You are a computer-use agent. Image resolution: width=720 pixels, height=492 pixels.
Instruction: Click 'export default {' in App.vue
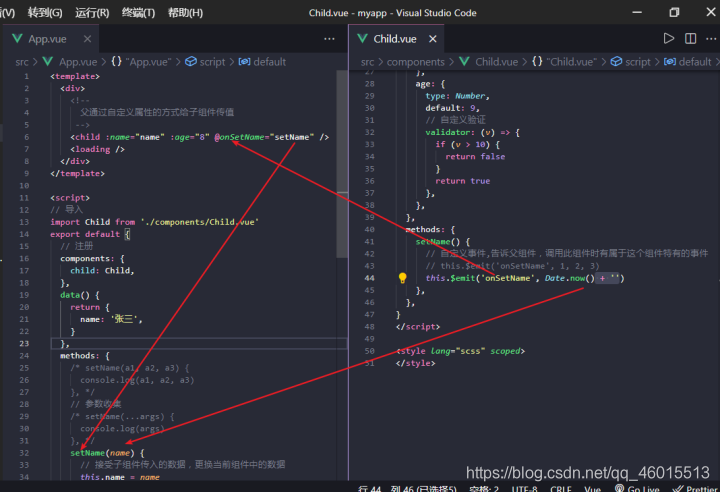(x=90, y=234)
